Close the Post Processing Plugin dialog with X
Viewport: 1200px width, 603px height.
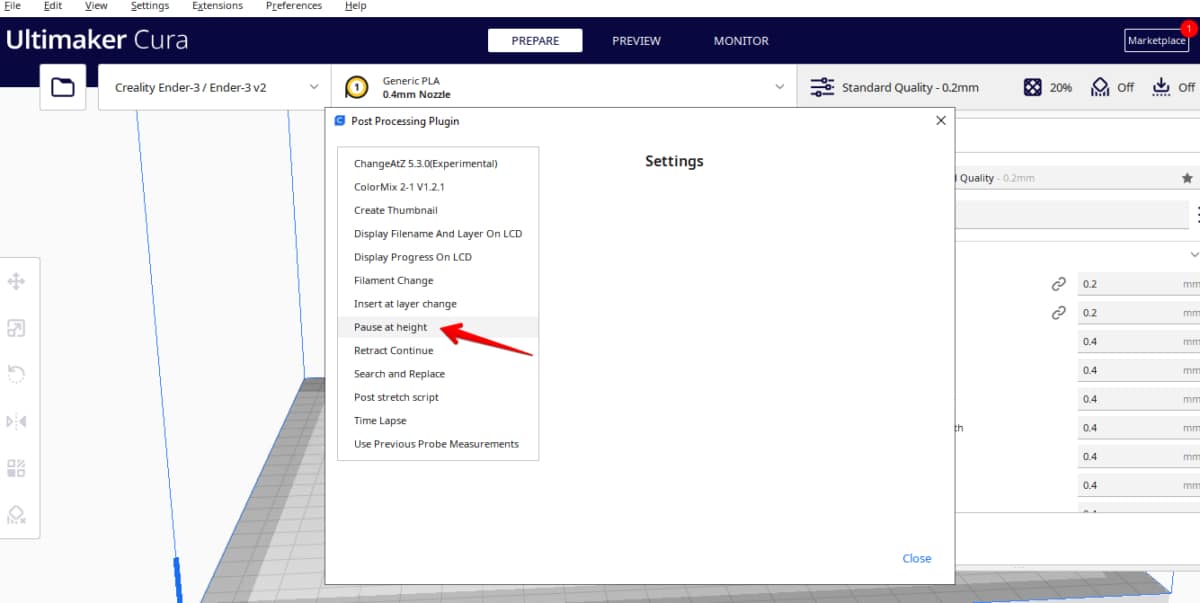(x=940, y=120)
